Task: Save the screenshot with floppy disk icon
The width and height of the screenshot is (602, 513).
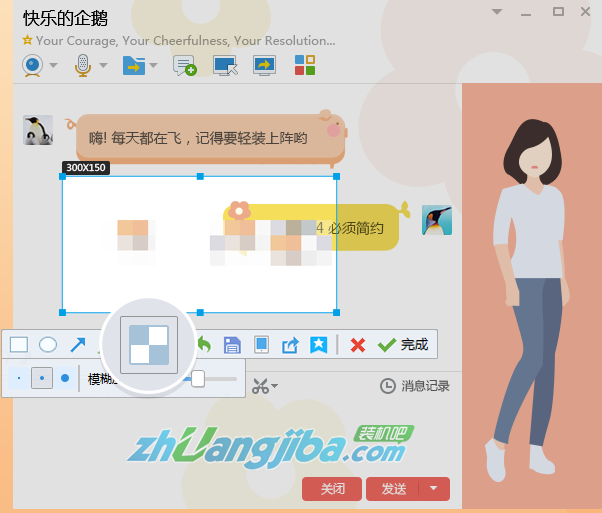Action: (232, 345)
